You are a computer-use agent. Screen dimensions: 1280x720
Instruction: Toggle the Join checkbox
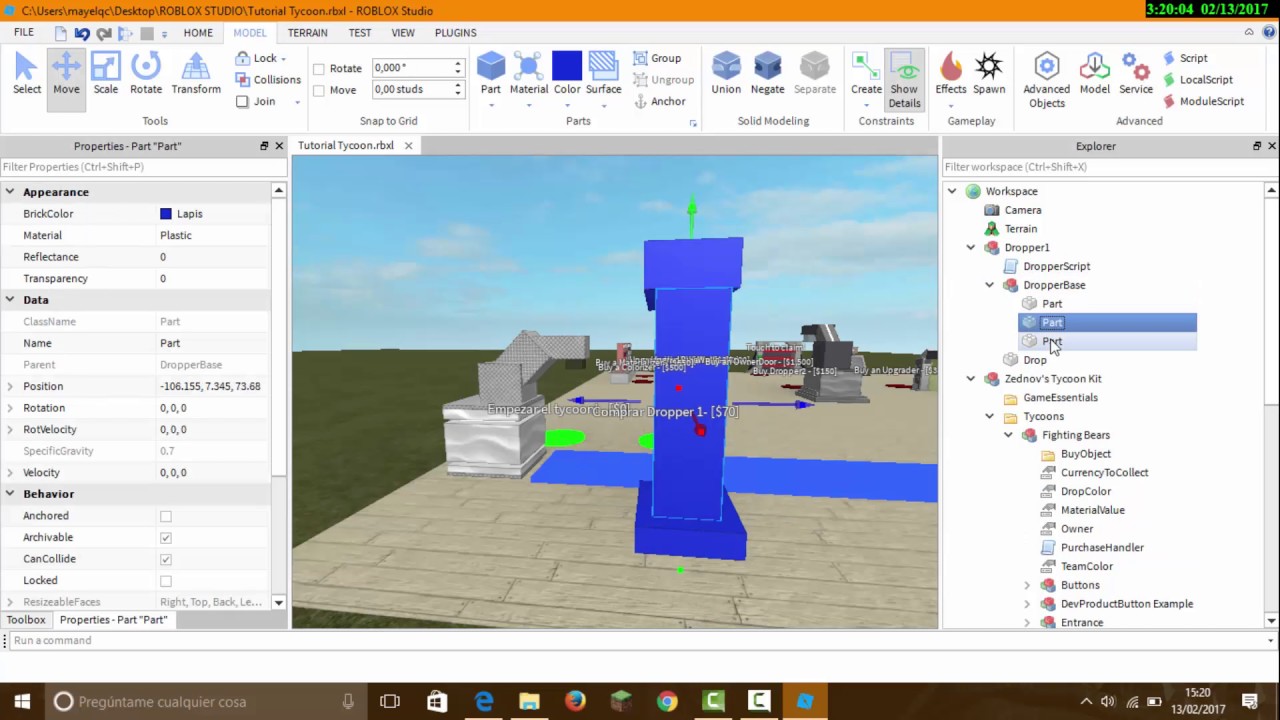point(242,101)
